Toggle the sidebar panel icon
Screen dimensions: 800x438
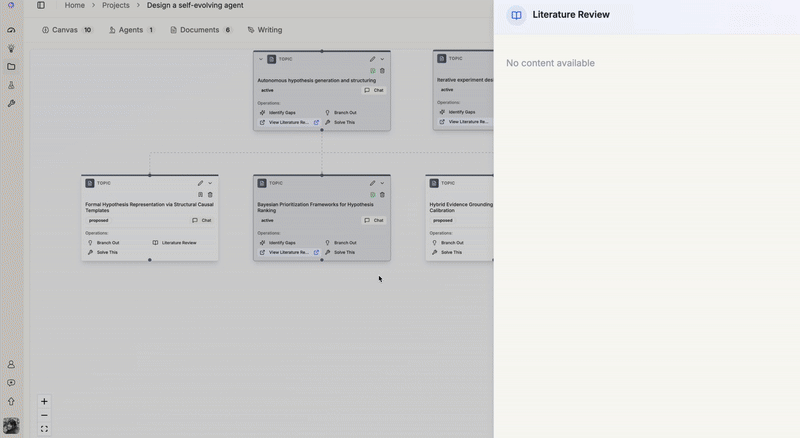click(41, 5)
